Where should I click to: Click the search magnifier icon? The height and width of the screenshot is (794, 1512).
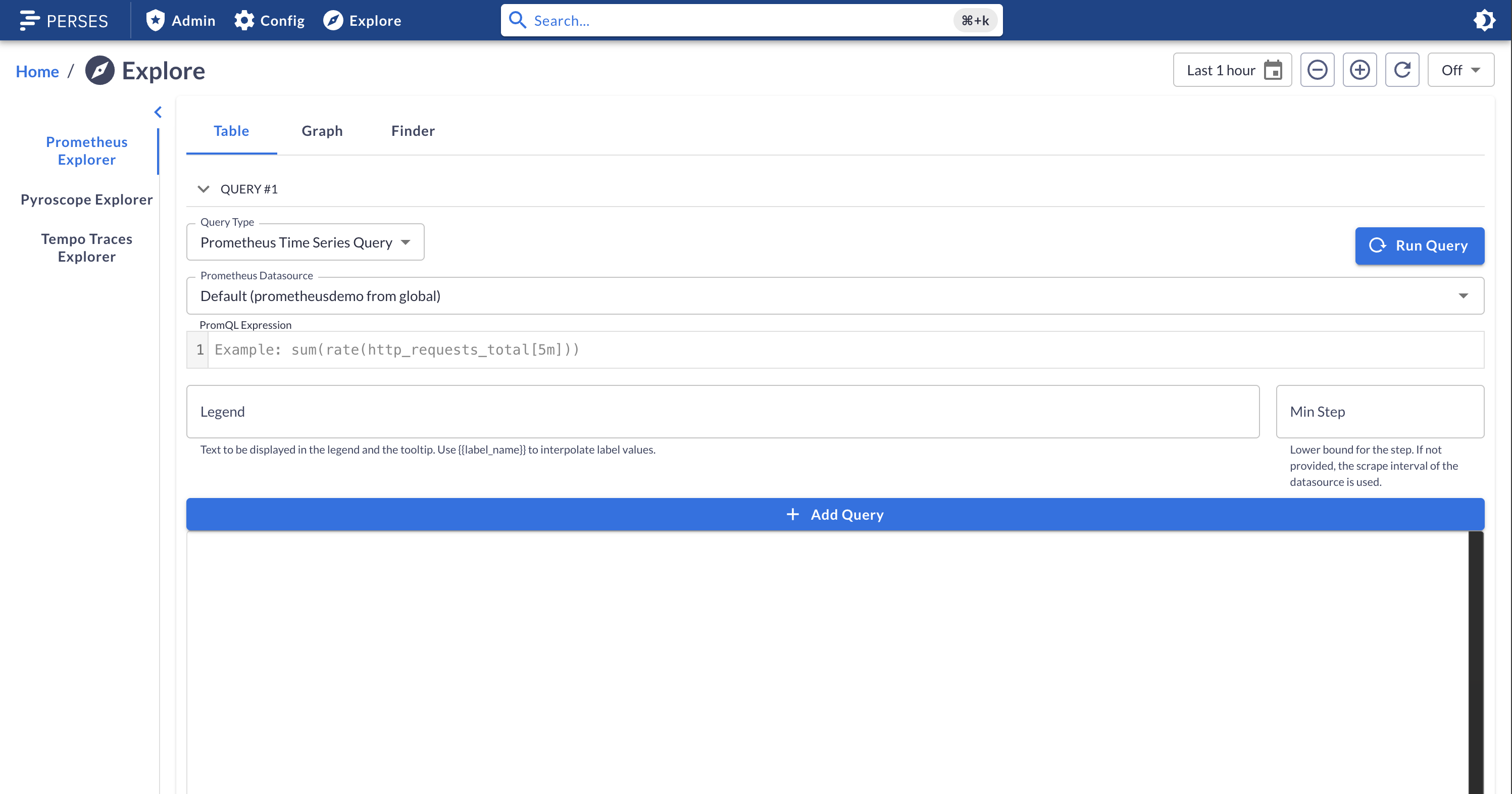coord(517,21)
